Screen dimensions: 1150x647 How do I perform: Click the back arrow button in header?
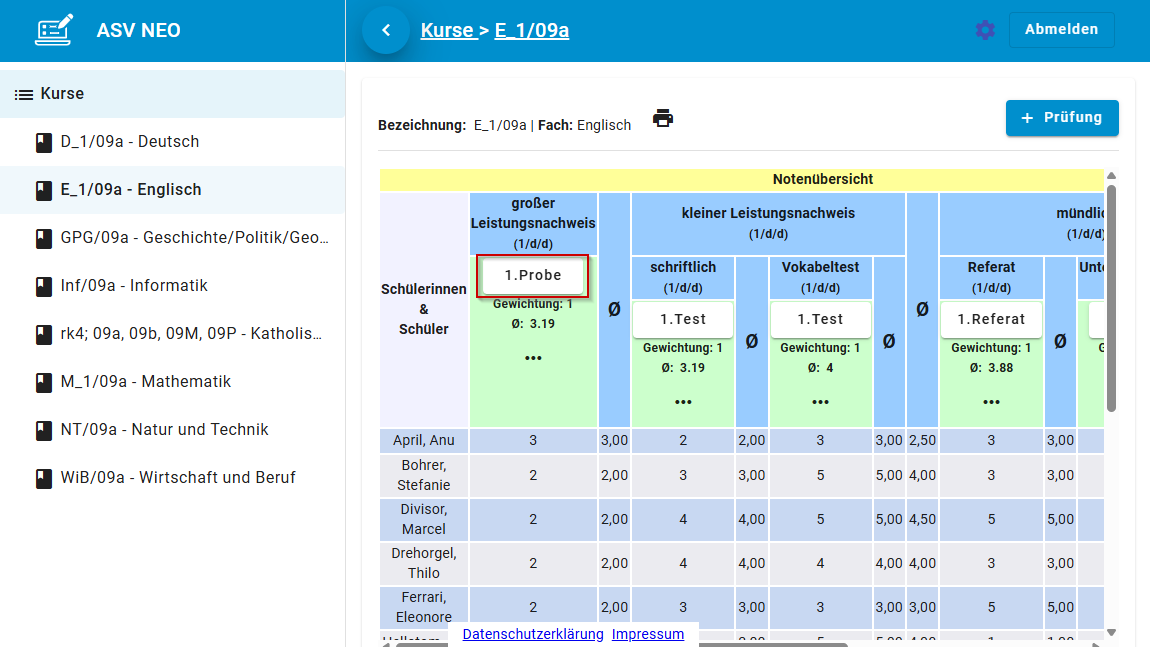[x=387, y=30]
